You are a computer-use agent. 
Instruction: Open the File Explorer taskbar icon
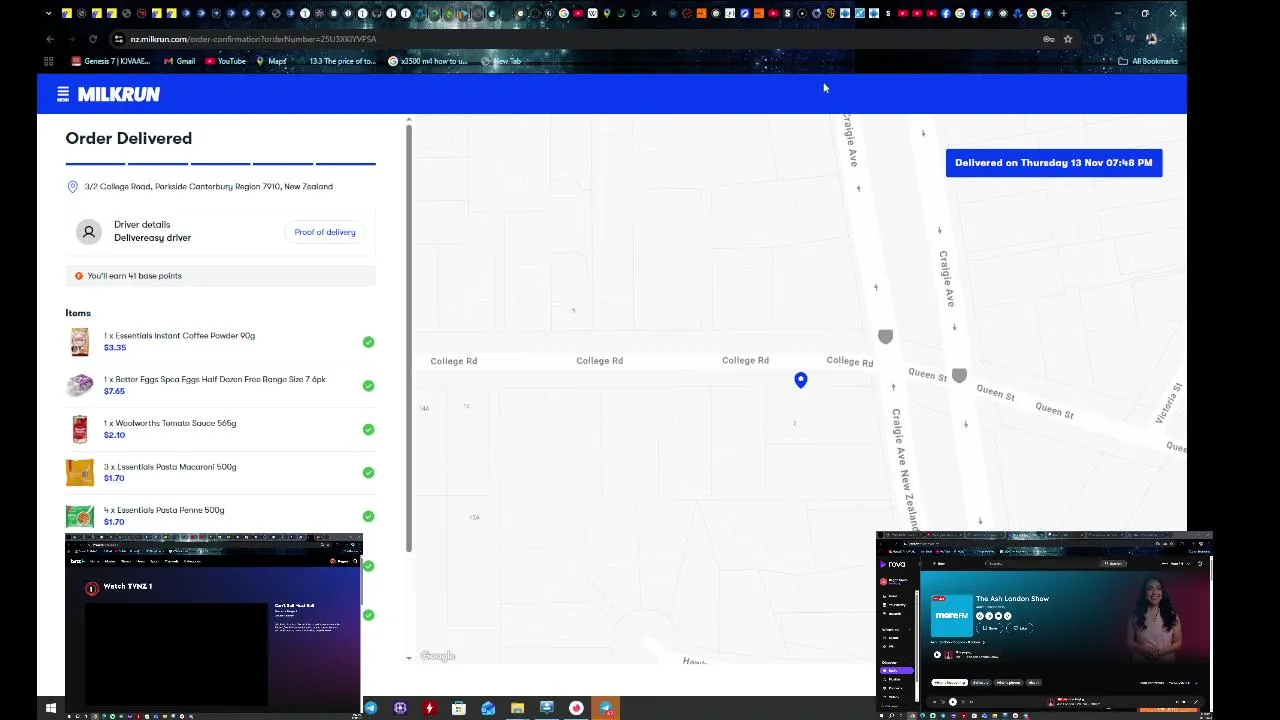click(517, 708)
